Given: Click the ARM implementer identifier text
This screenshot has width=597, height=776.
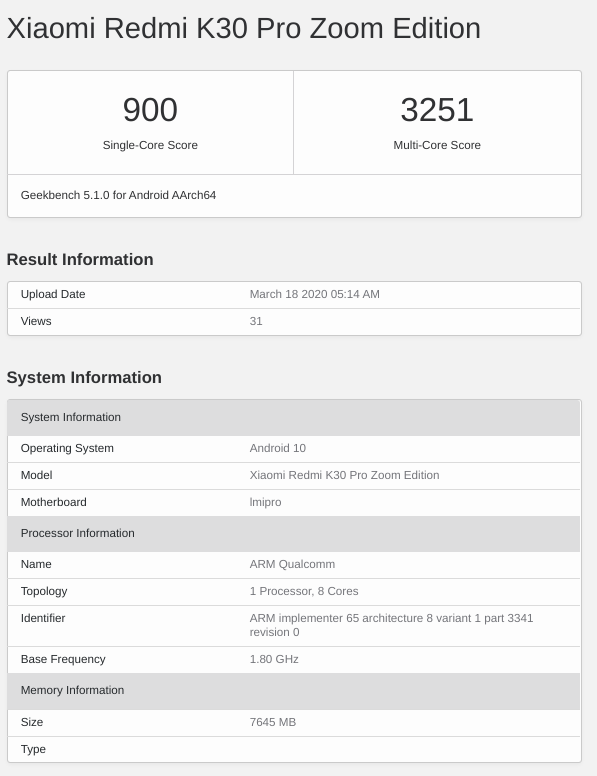Looking at the screenshot, I should (x=391, y=625).
